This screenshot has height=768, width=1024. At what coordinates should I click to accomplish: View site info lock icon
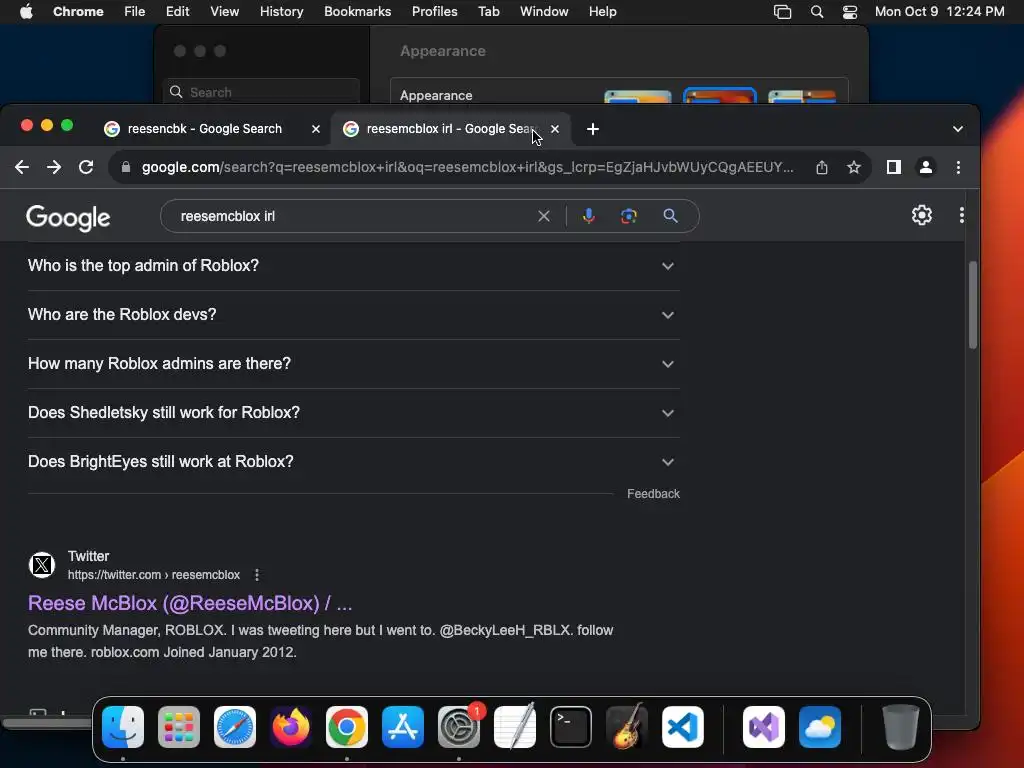126,167
